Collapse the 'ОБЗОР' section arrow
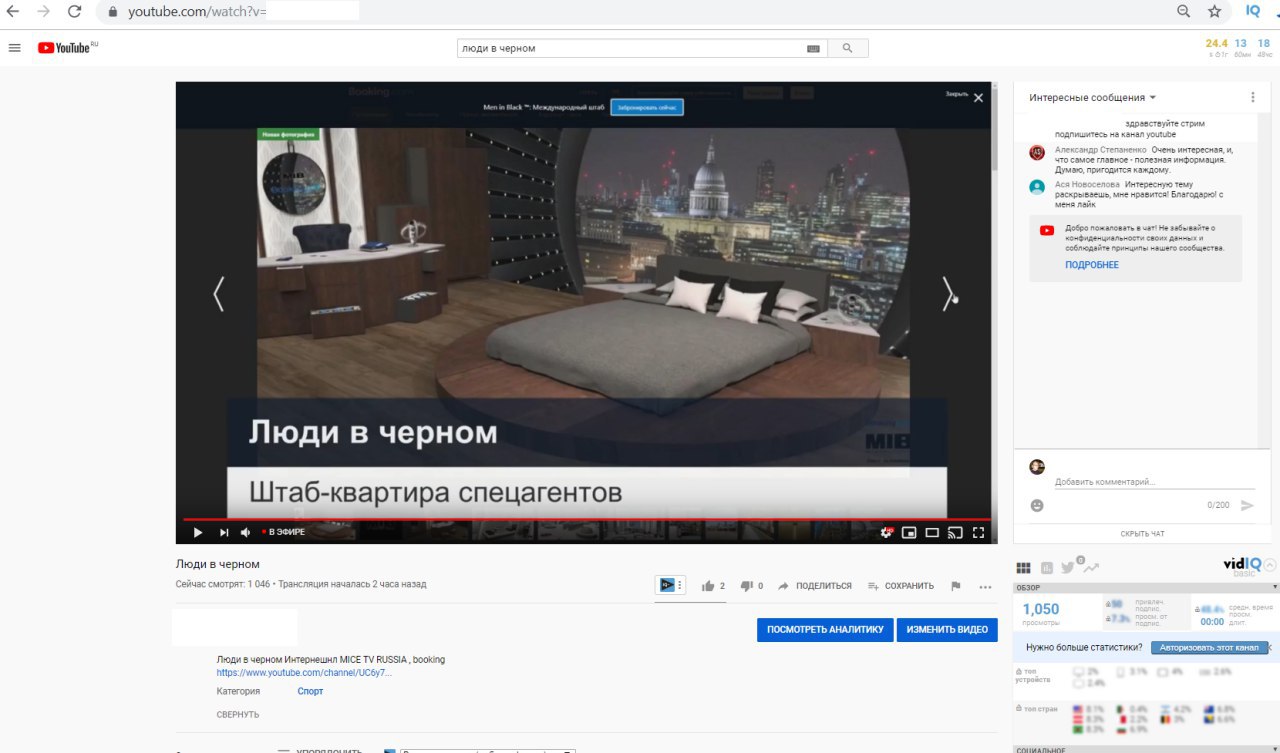Screen dimensions: 1280x753 click(x=1274, y=587)
